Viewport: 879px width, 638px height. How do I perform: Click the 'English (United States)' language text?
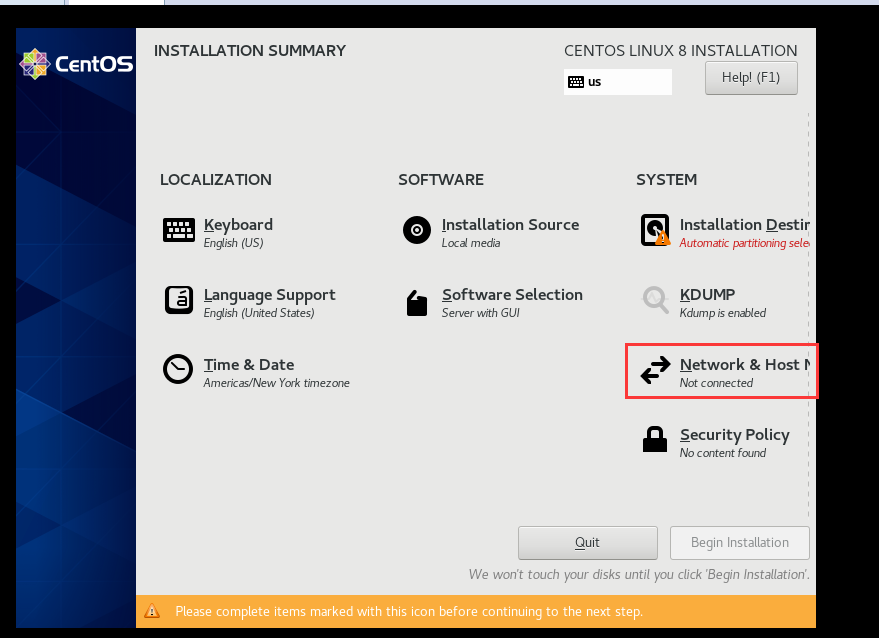click(259, 313)
